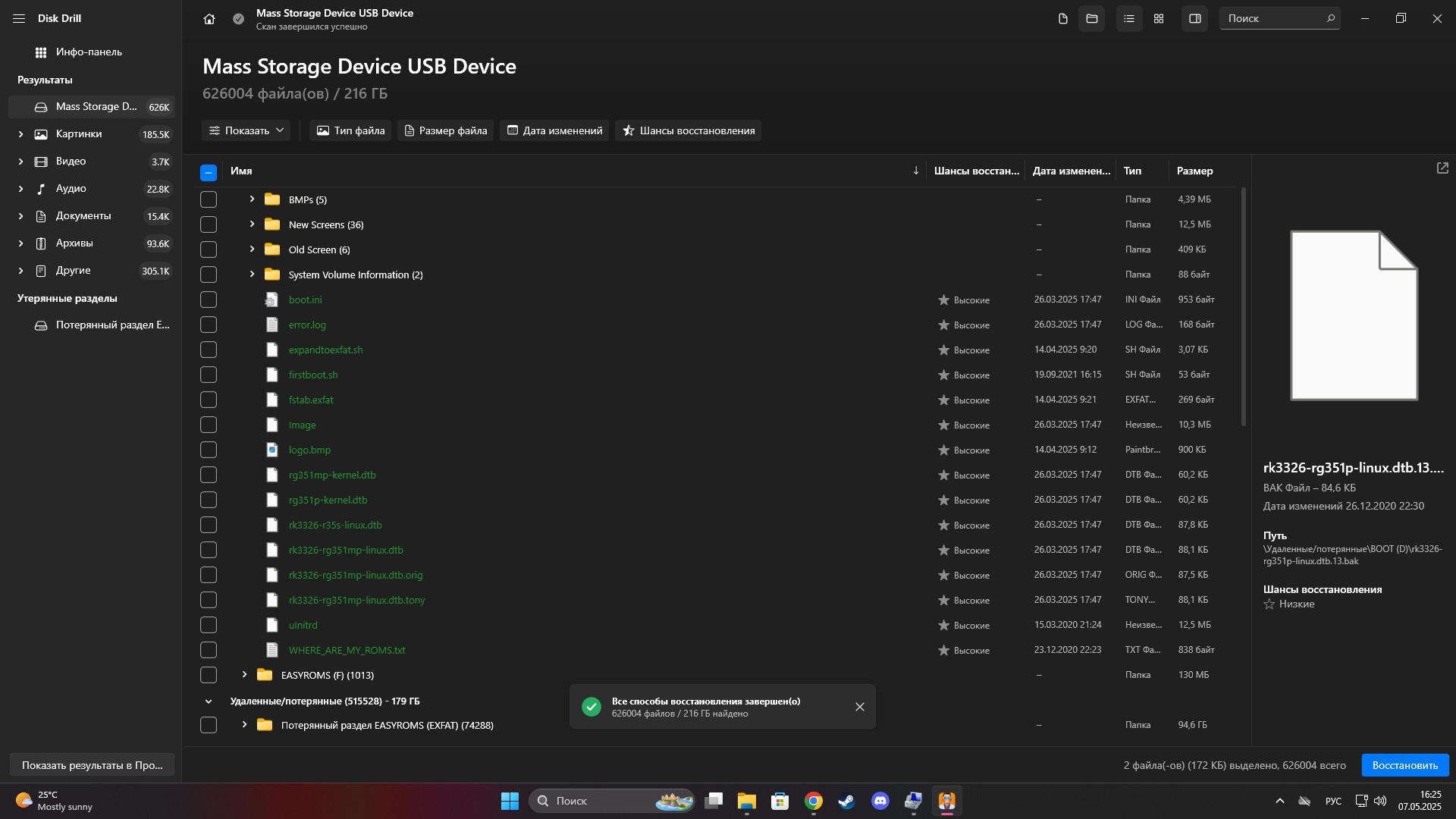Image resolution: width=1456 pixels, height=819 pixels.
Task: Open preview in external window icon
Action: (1442, 168)
